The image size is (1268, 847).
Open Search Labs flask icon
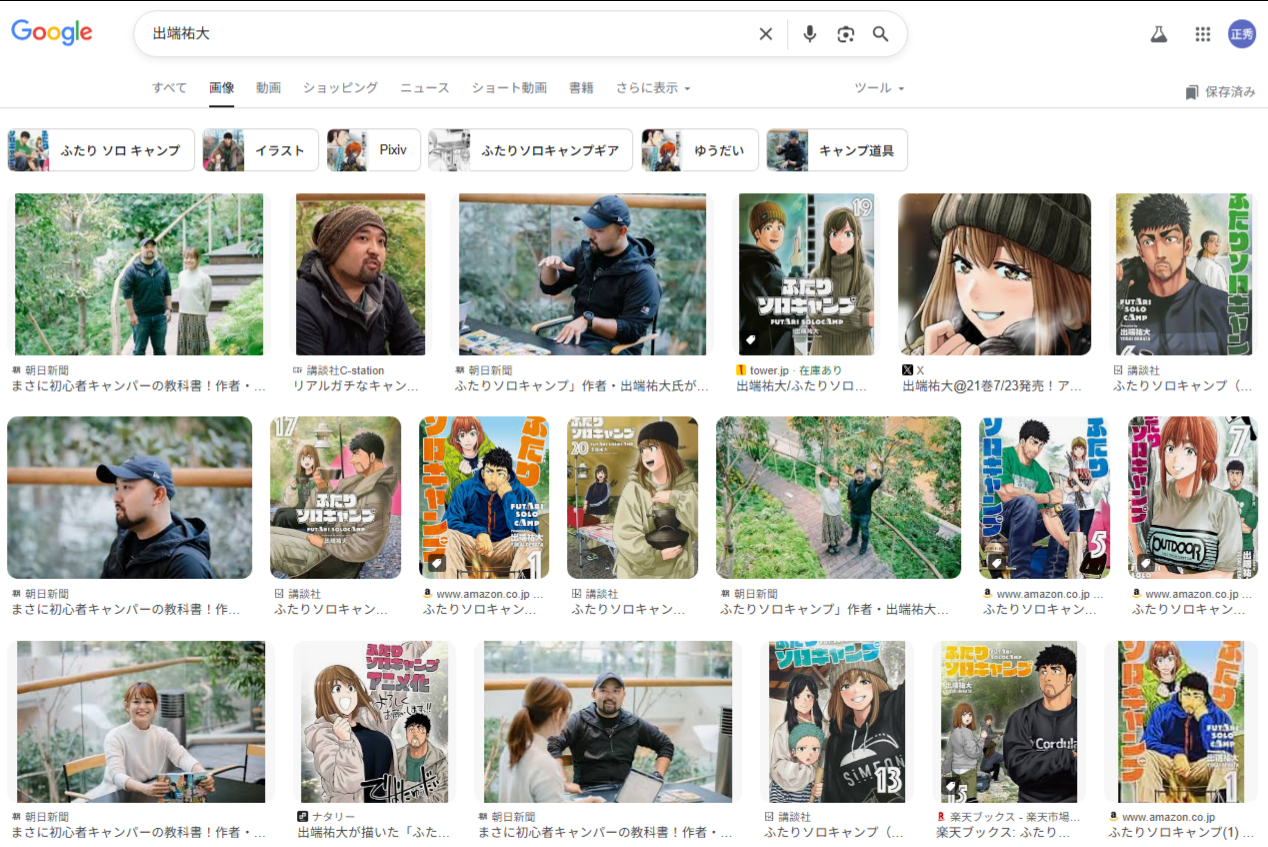tap(1159, 34)
